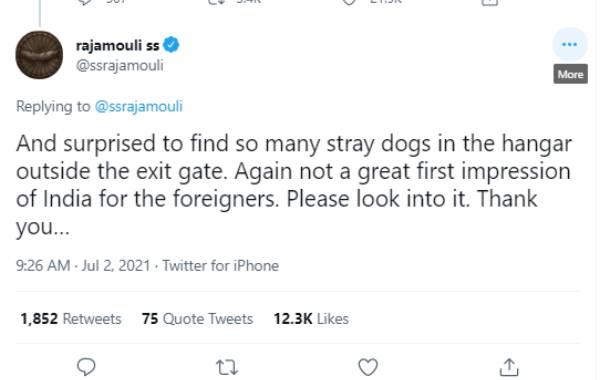Click the display name rajamouli ss
Screen dimensions: 600x380
coord(117,46)
